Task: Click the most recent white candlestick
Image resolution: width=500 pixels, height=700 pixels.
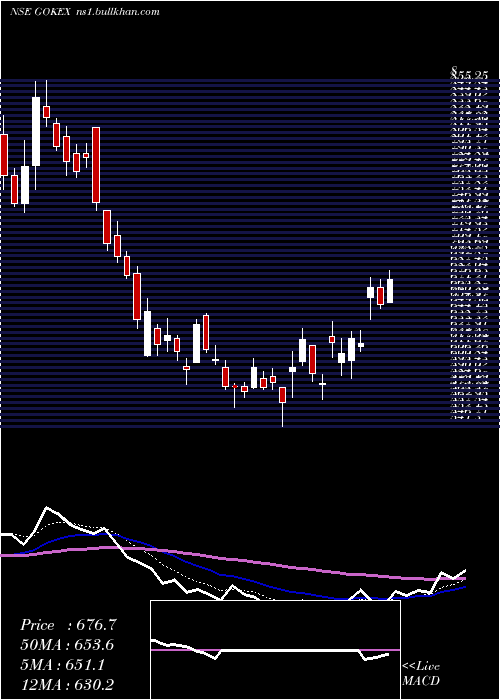Action: pos(390,291)
